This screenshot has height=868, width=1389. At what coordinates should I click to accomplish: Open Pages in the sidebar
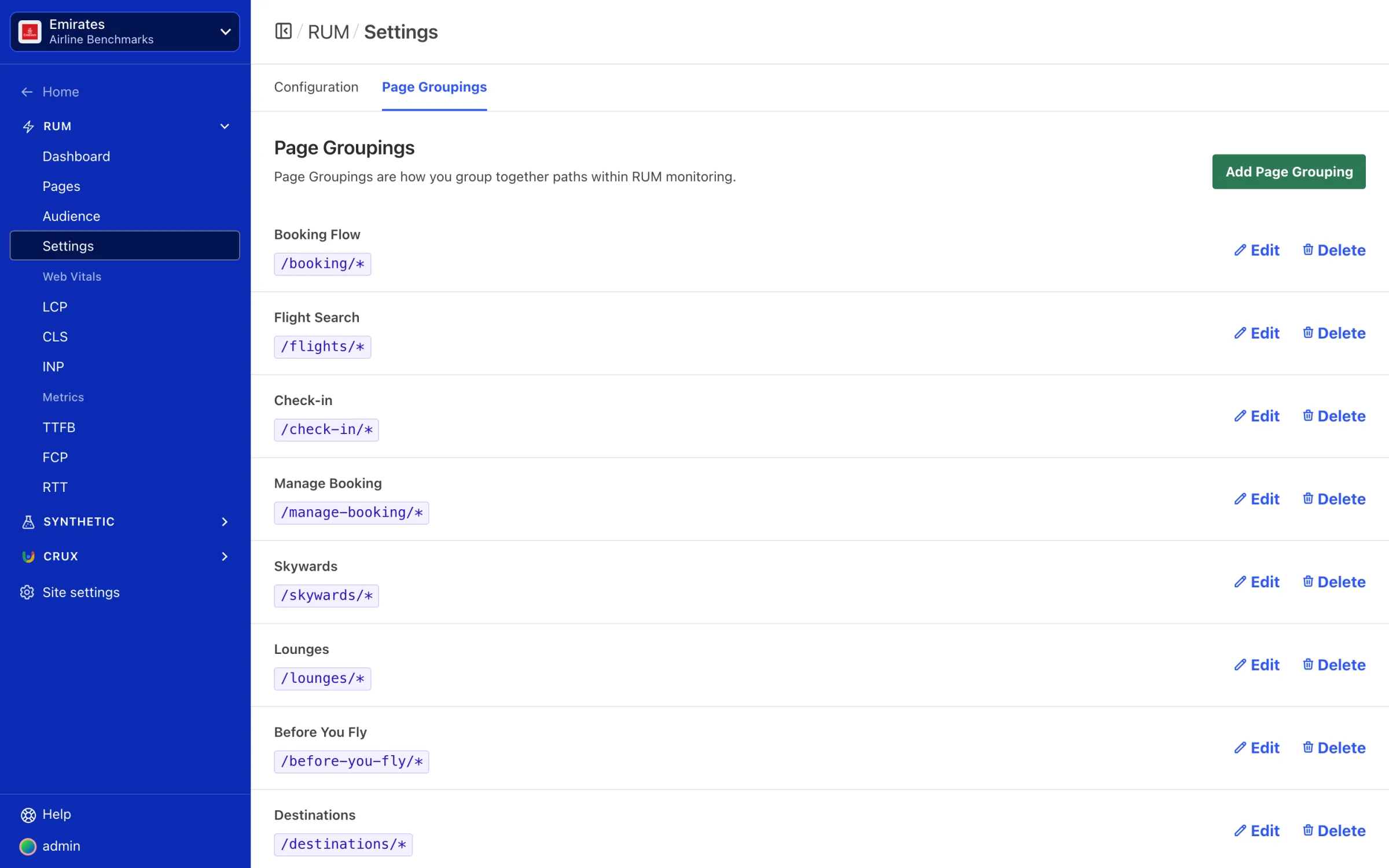(x=61, y=186)
